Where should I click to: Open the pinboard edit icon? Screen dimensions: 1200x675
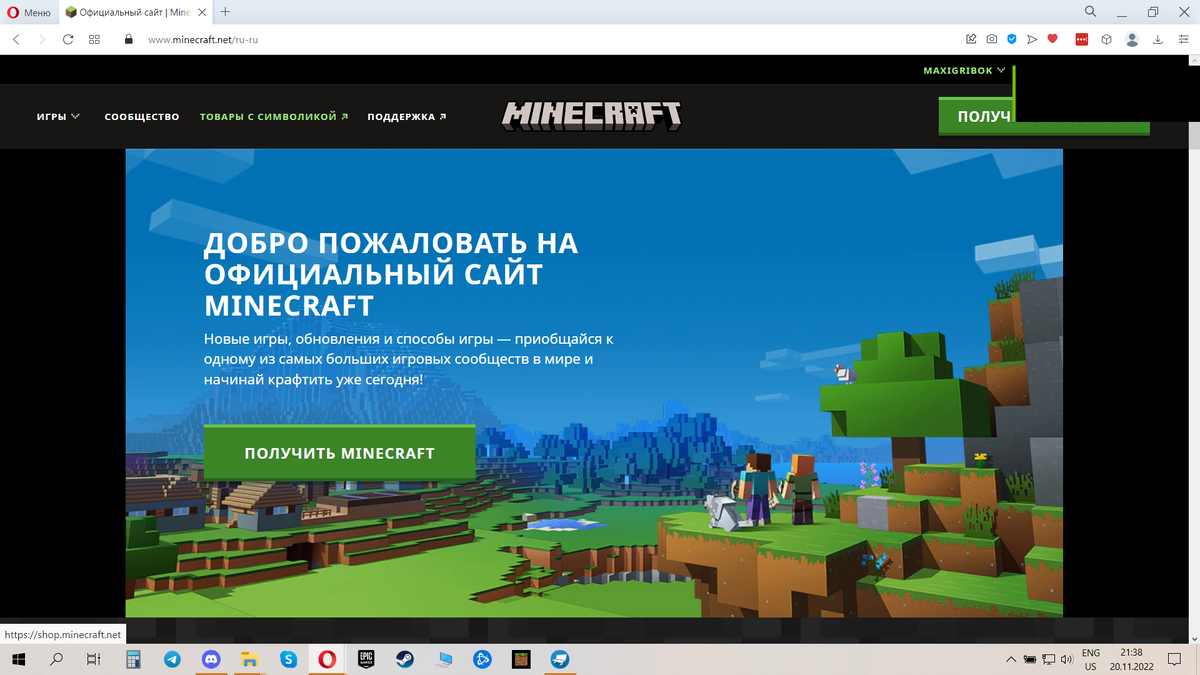tap(971, 40)
